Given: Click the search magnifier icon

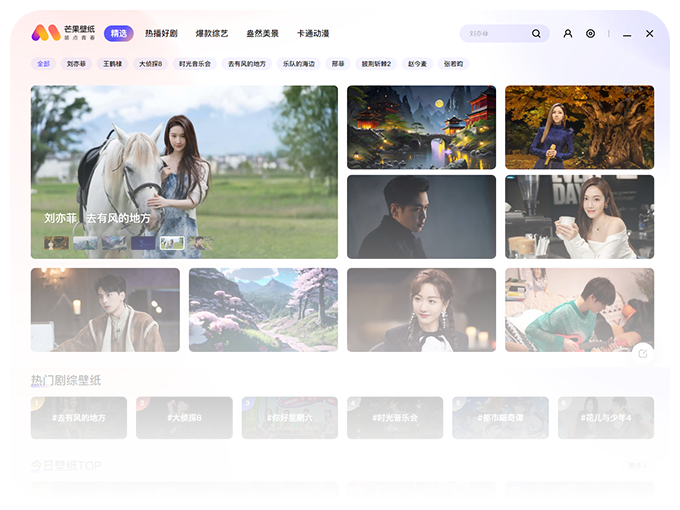Looking at the screenshot, I should [536, 33].
